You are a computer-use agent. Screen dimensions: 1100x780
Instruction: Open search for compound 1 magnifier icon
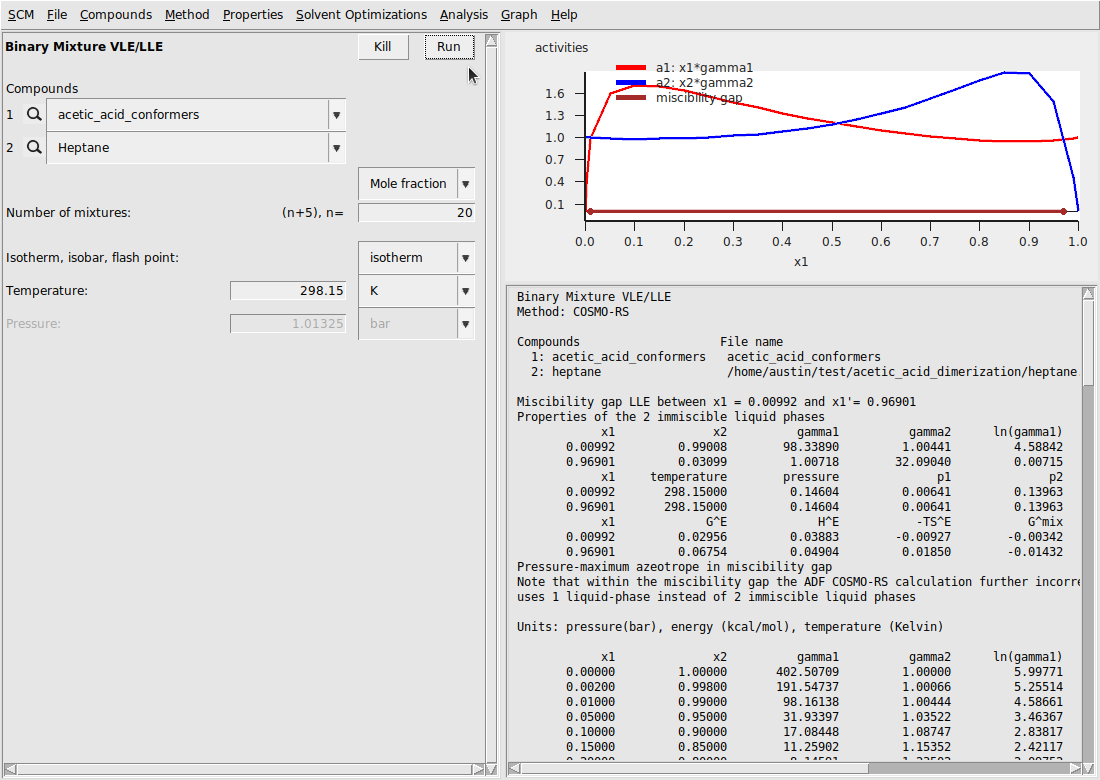pos(34,114)
